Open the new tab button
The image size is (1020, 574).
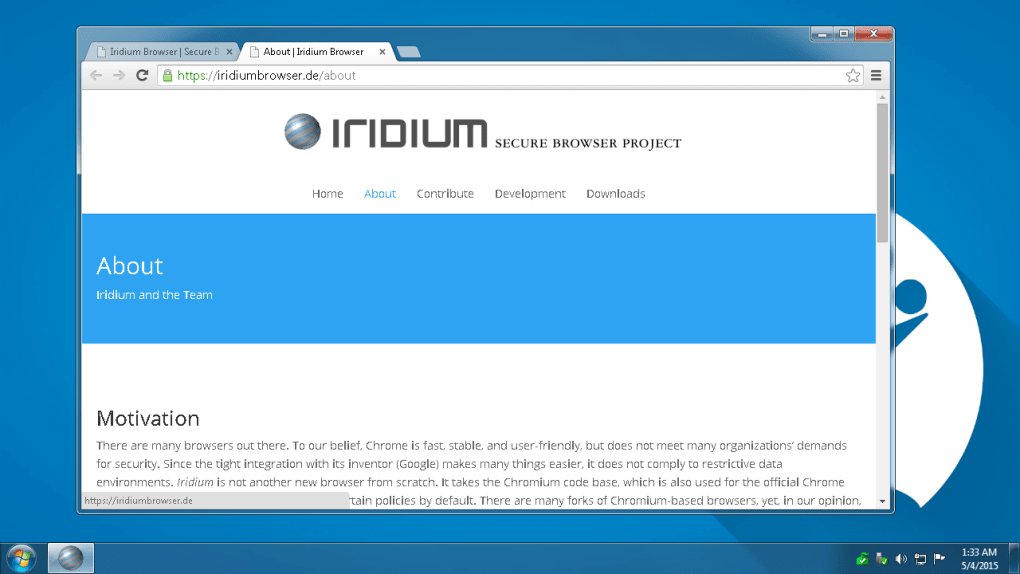pos(409,51)
